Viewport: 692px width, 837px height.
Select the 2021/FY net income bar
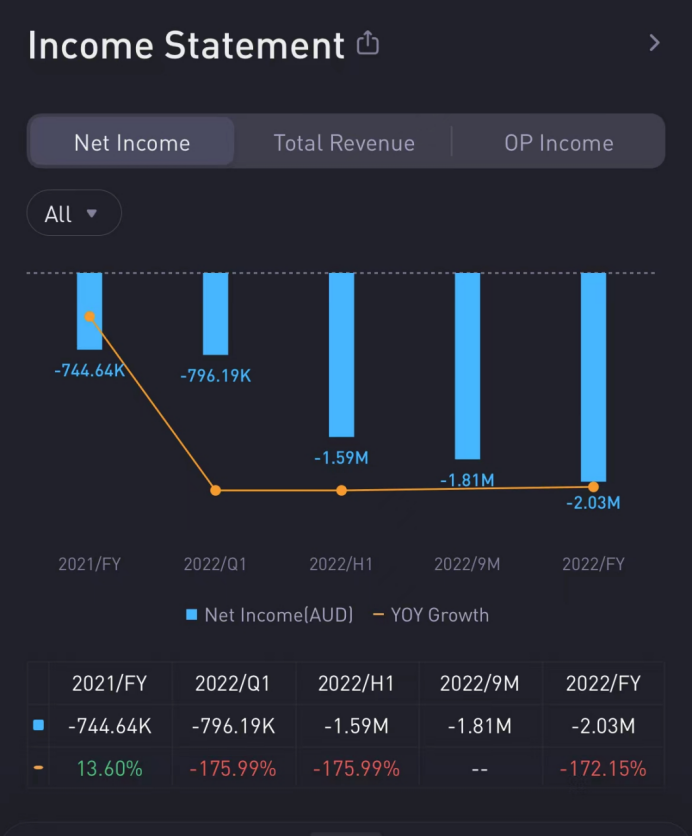coord(89,311)
